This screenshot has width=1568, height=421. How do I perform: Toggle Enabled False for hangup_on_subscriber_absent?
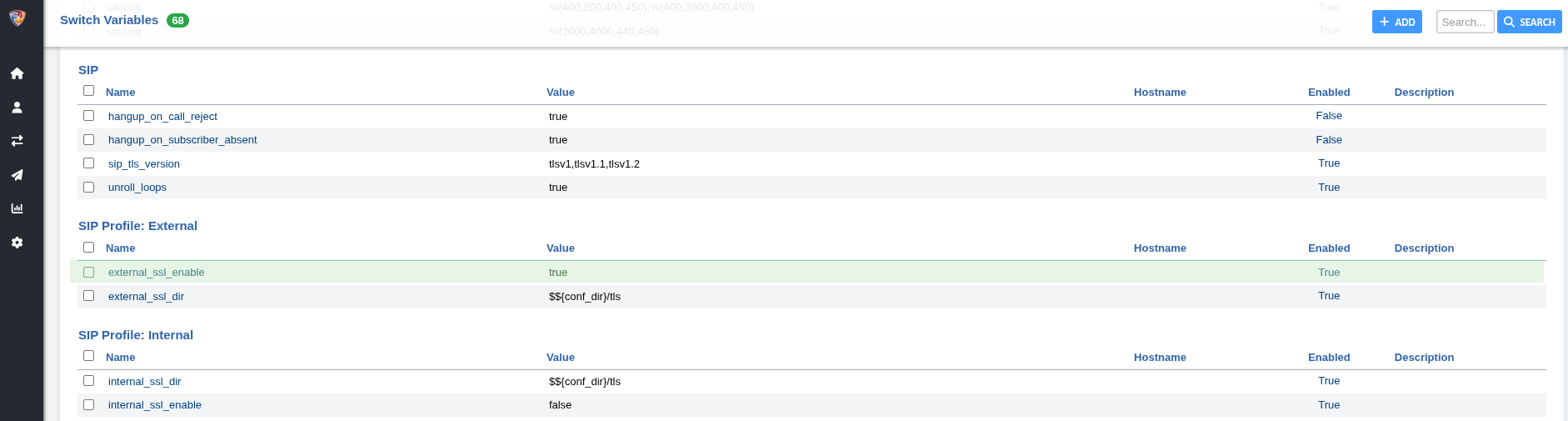click(1328, 140)
